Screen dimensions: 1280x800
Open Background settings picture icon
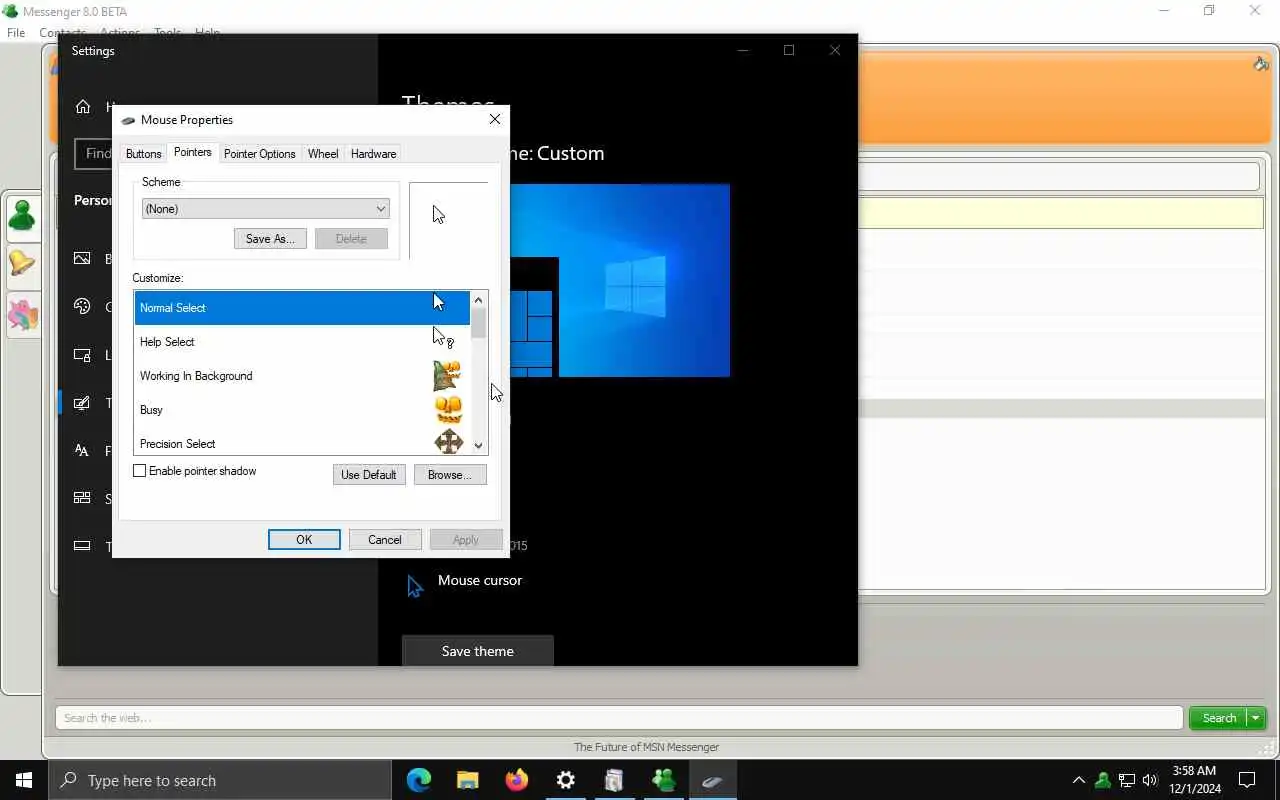(x=83, y=259)
